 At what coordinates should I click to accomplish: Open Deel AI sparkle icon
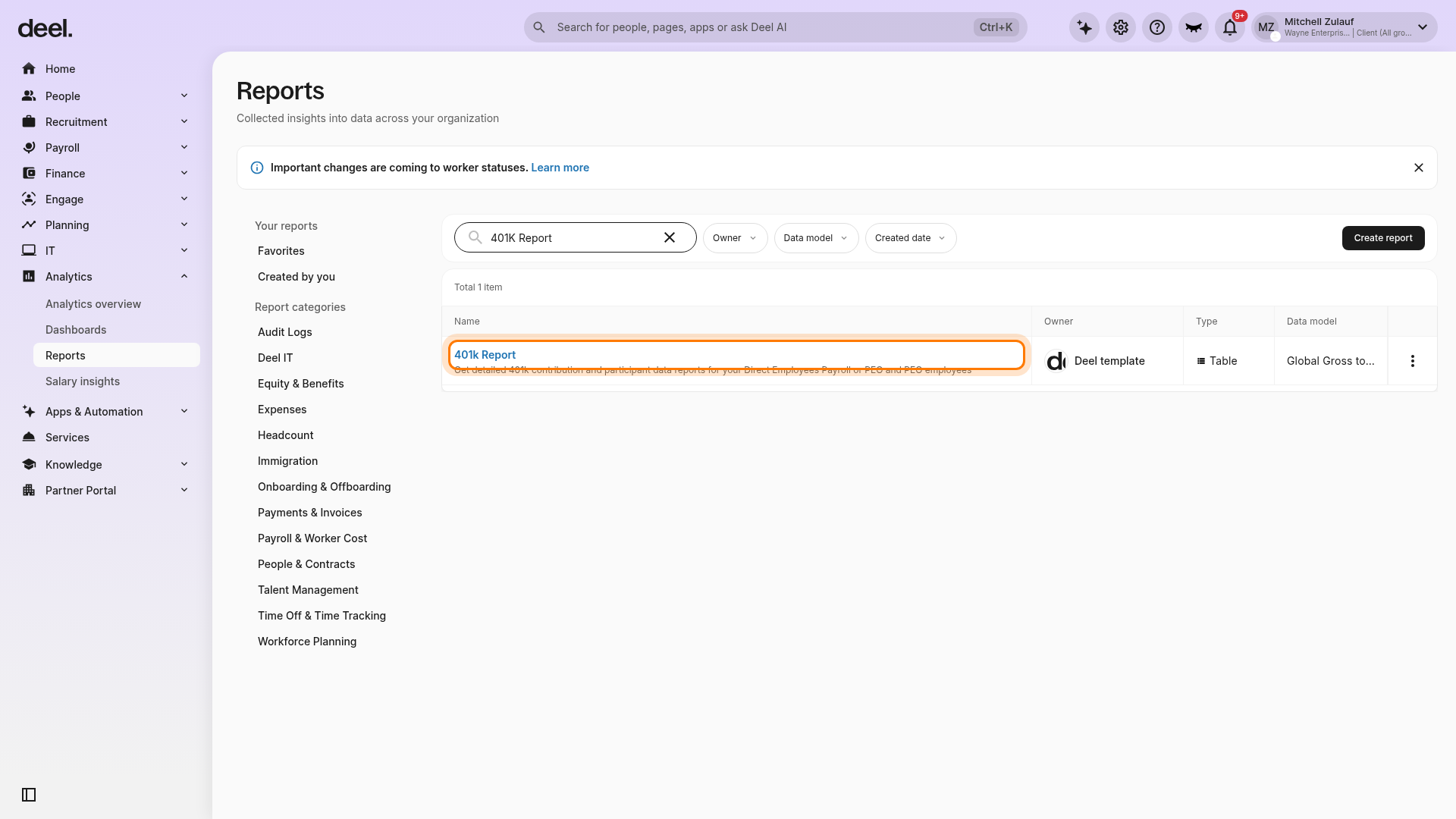(1084, 27)
